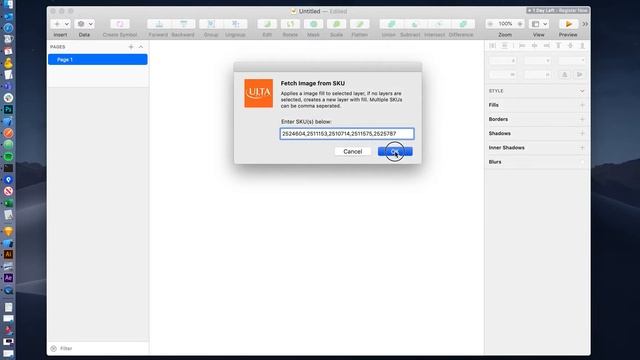
Task: Click the Ungroup toolbar icon
Action: point(236,24)
